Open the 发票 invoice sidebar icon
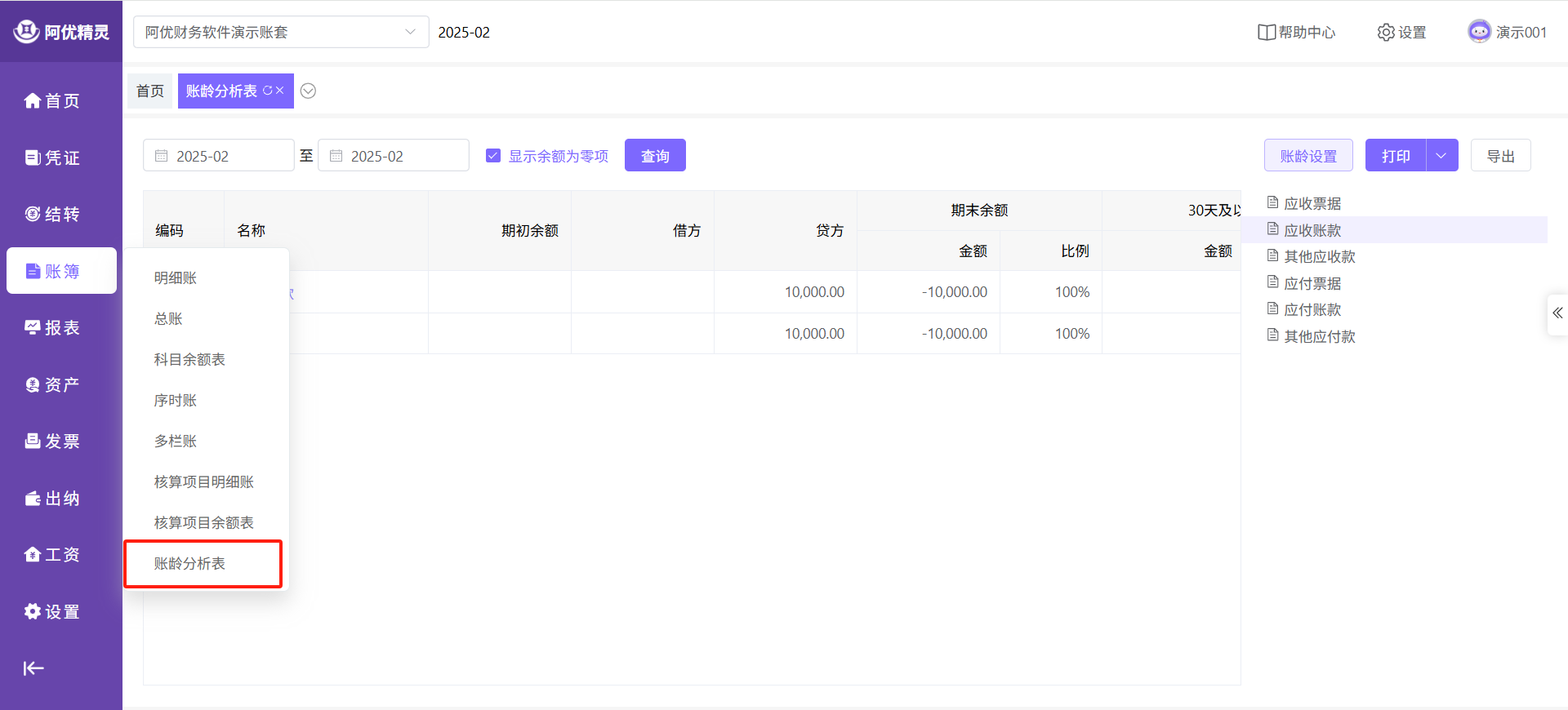1568x710 pixels. coord(33,441)
